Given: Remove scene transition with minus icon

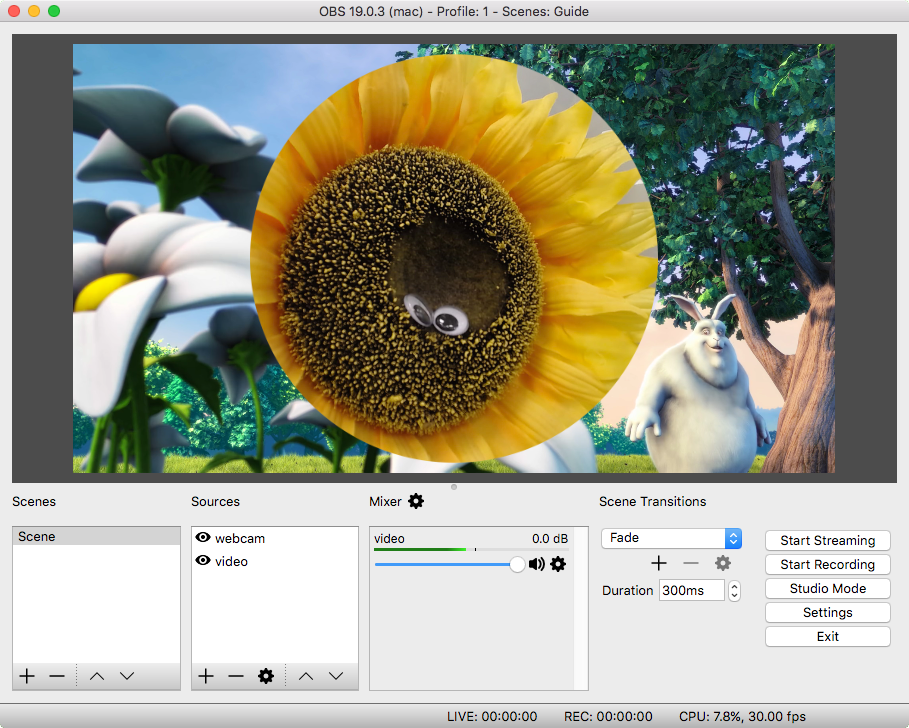Looking at the screenshot, I should click(x=690, y=563).
